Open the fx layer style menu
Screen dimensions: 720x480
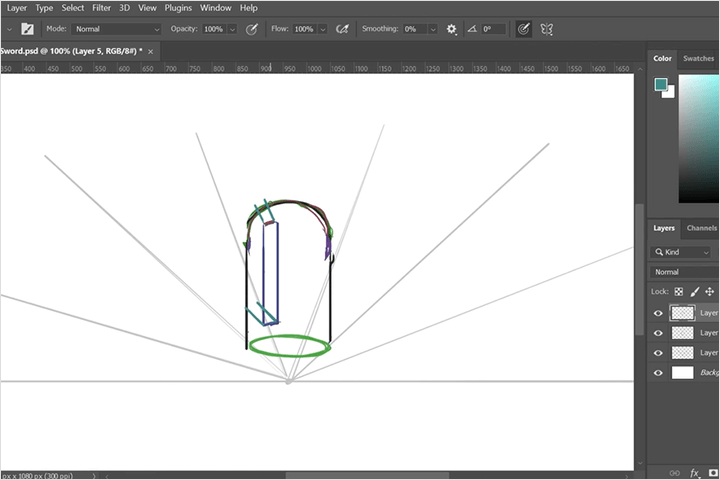(695, 473)
